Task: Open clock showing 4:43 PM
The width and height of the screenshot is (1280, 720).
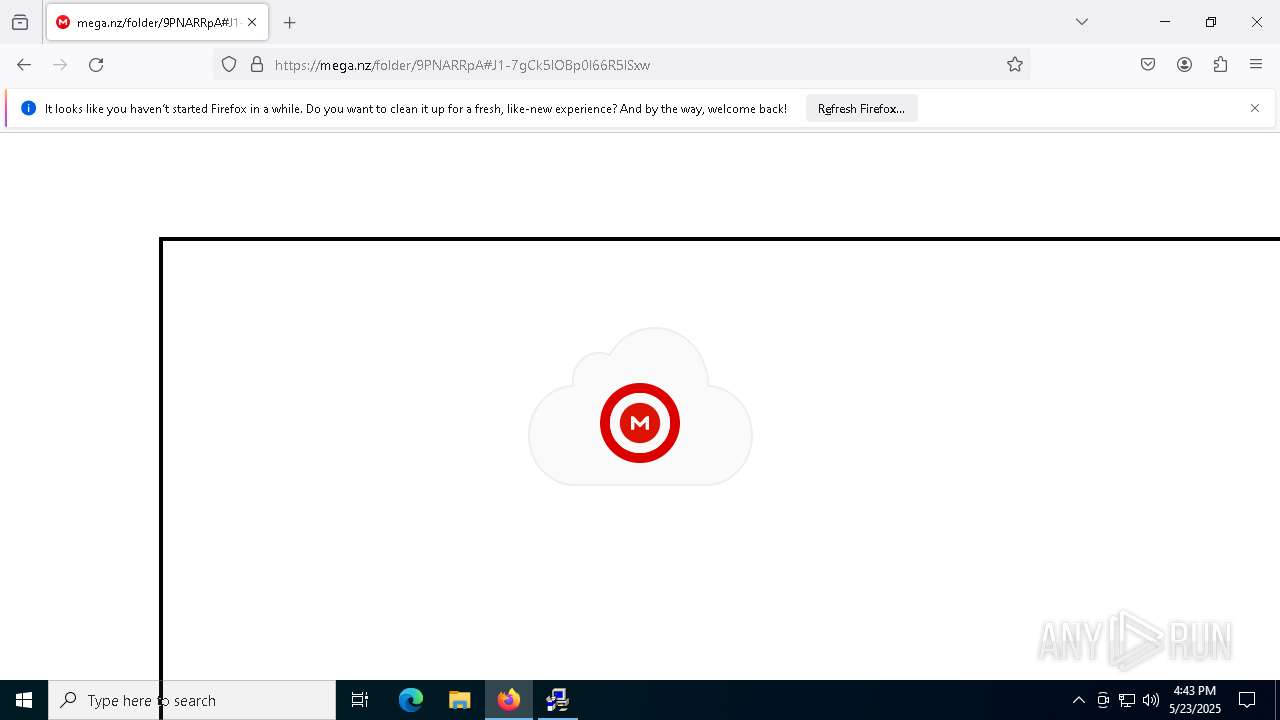Action: tap(1195, 700)
